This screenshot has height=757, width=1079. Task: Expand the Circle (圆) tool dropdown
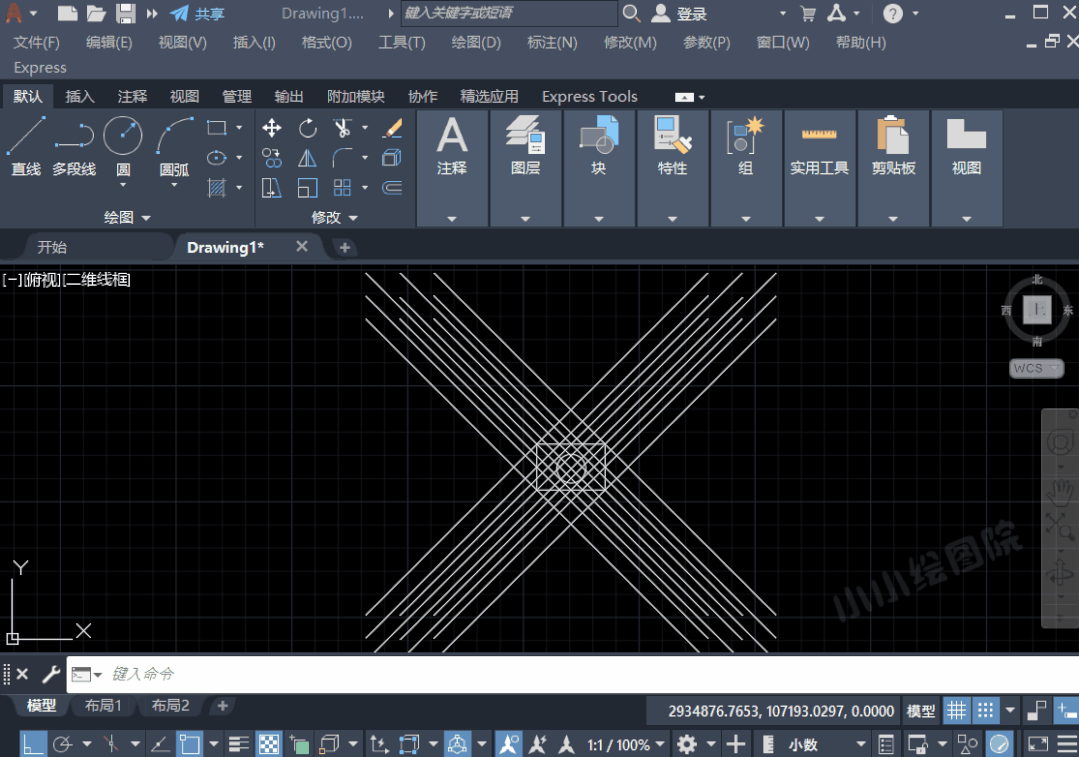(x=123, y=185)
